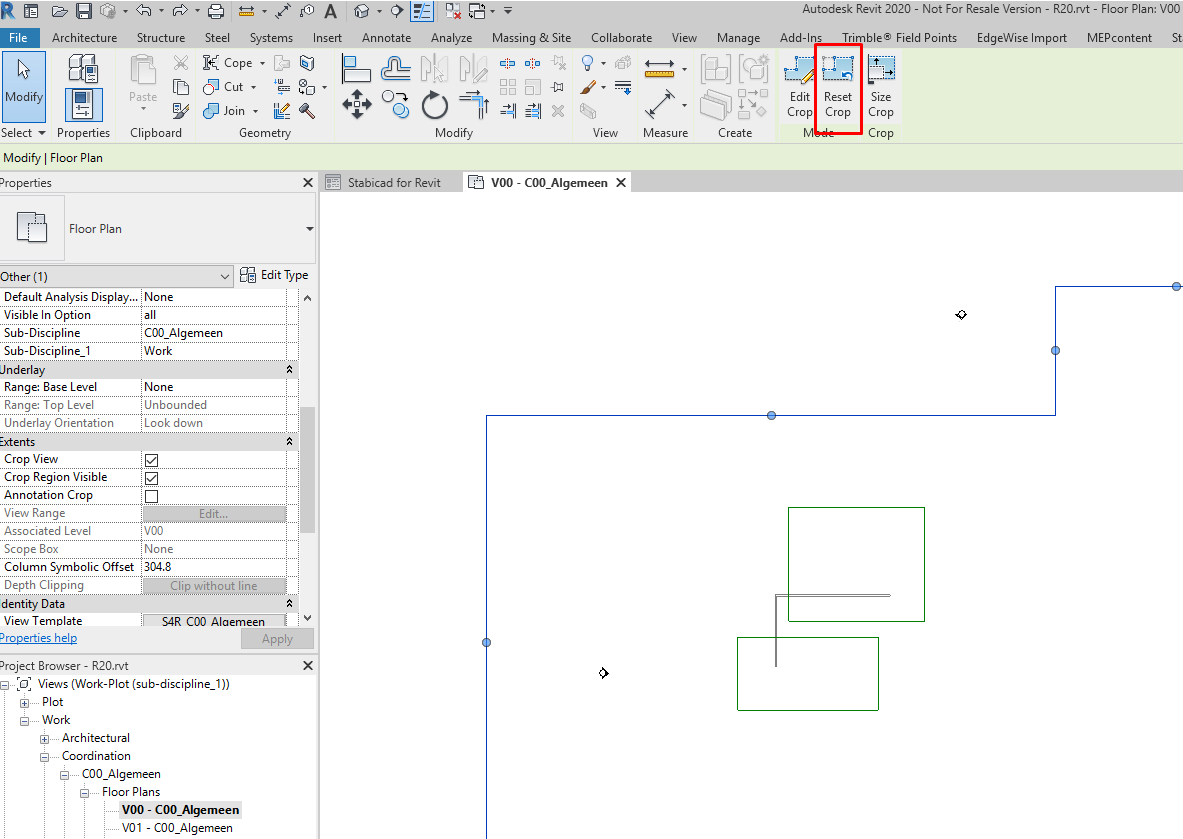Screen dimensions: 1183x839
Task: Click the Column Symbolic Offset value field
Action: (214, 567)
